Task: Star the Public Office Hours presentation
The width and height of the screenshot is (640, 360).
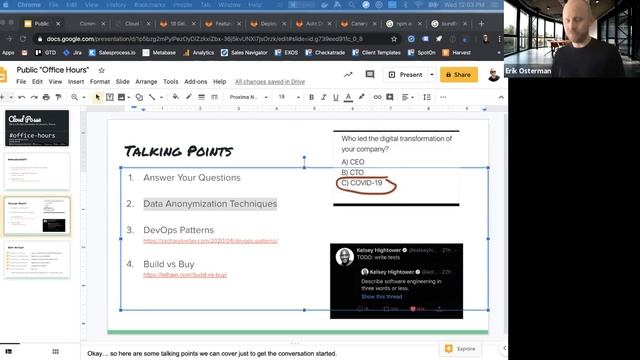Action: (x=102, y=70)
